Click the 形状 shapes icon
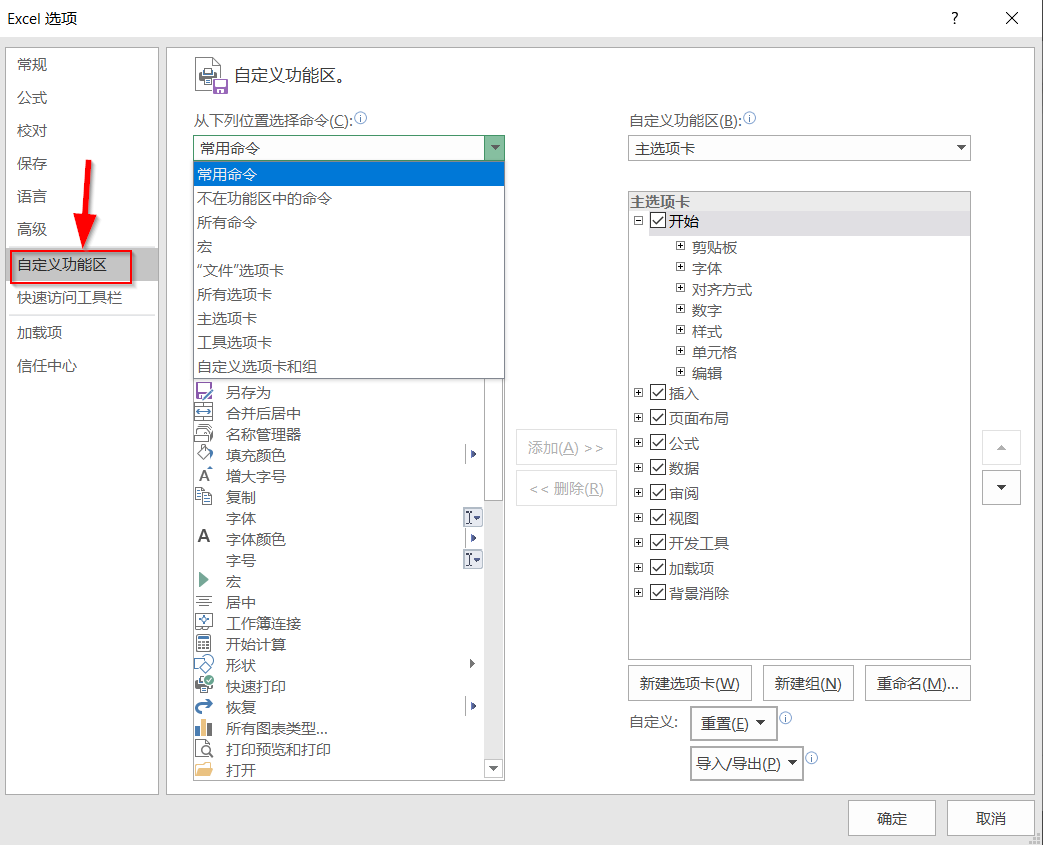The height and width of the screenshot is (845, 1043). tap(204, 664)
